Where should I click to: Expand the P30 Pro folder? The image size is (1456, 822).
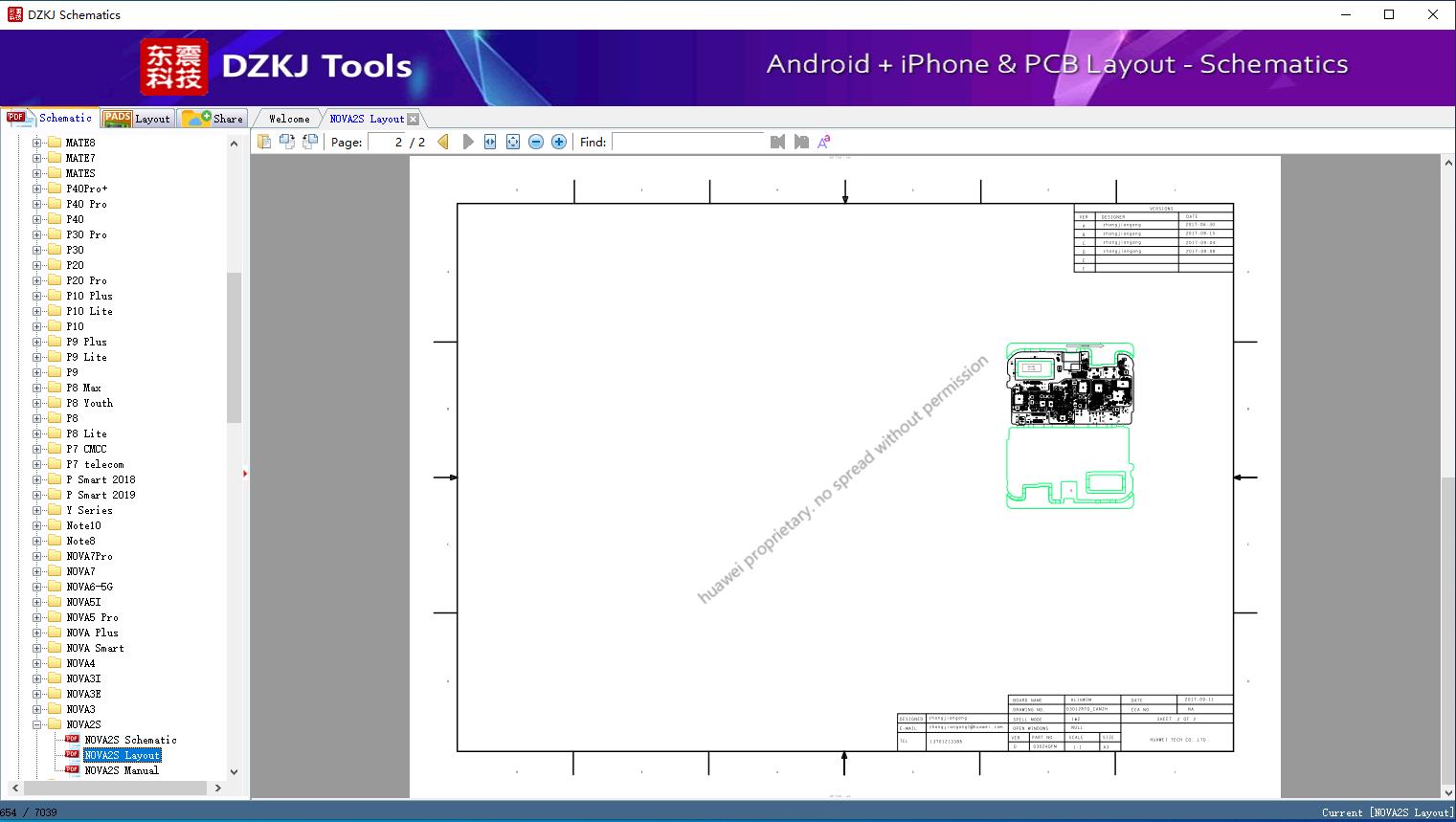[37, 234]
